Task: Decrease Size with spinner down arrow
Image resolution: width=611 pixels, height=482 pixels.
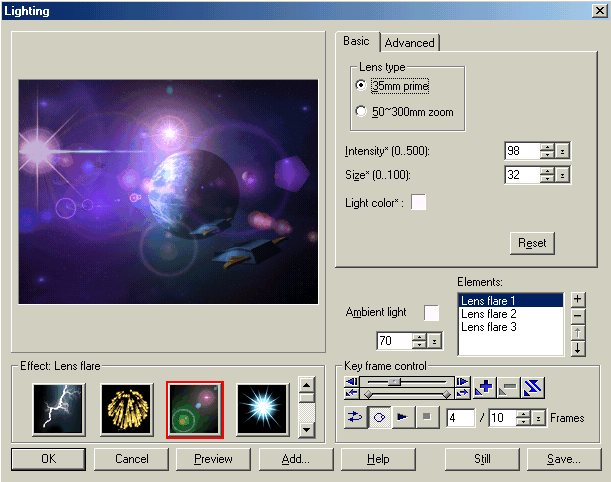Action: [x=547, y=178]
